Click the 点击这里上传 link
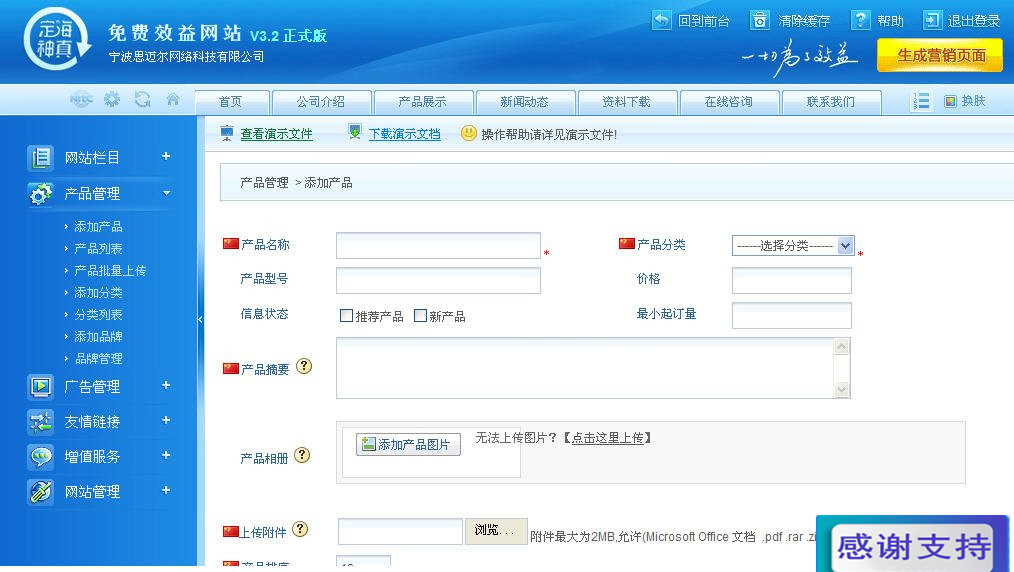Image resolution: width=1014 pixels, height=572 pixels. coord(608,438)
